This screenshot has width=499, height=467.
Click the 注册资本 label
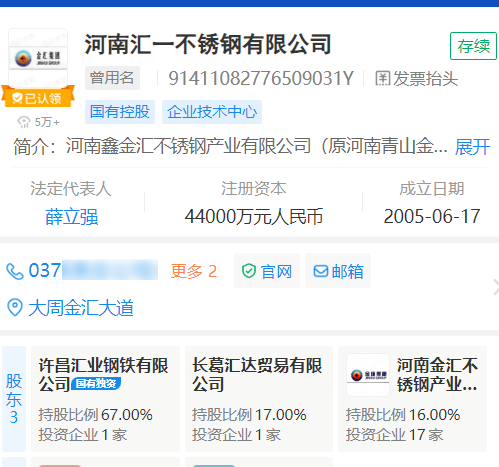254,189
